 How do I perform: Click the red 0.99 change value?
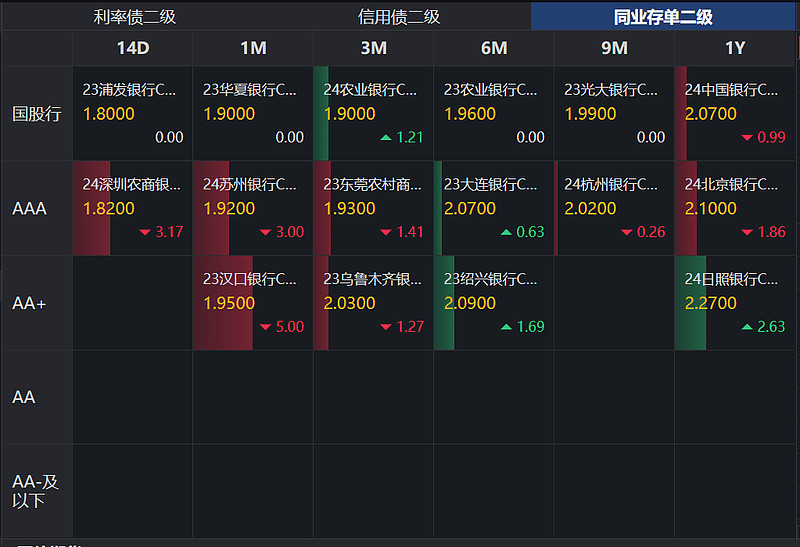pyautogui.click(x=771, y=137)
